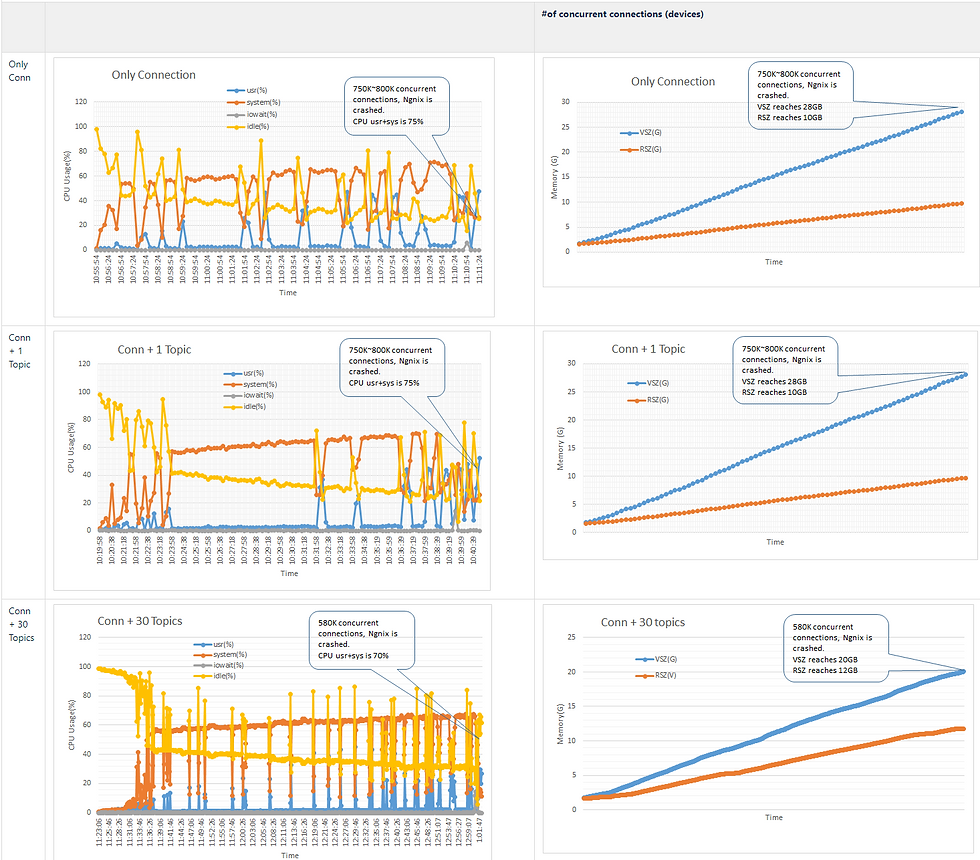Click the '#of concurrent connections (devices)' column header

point(622,14)
